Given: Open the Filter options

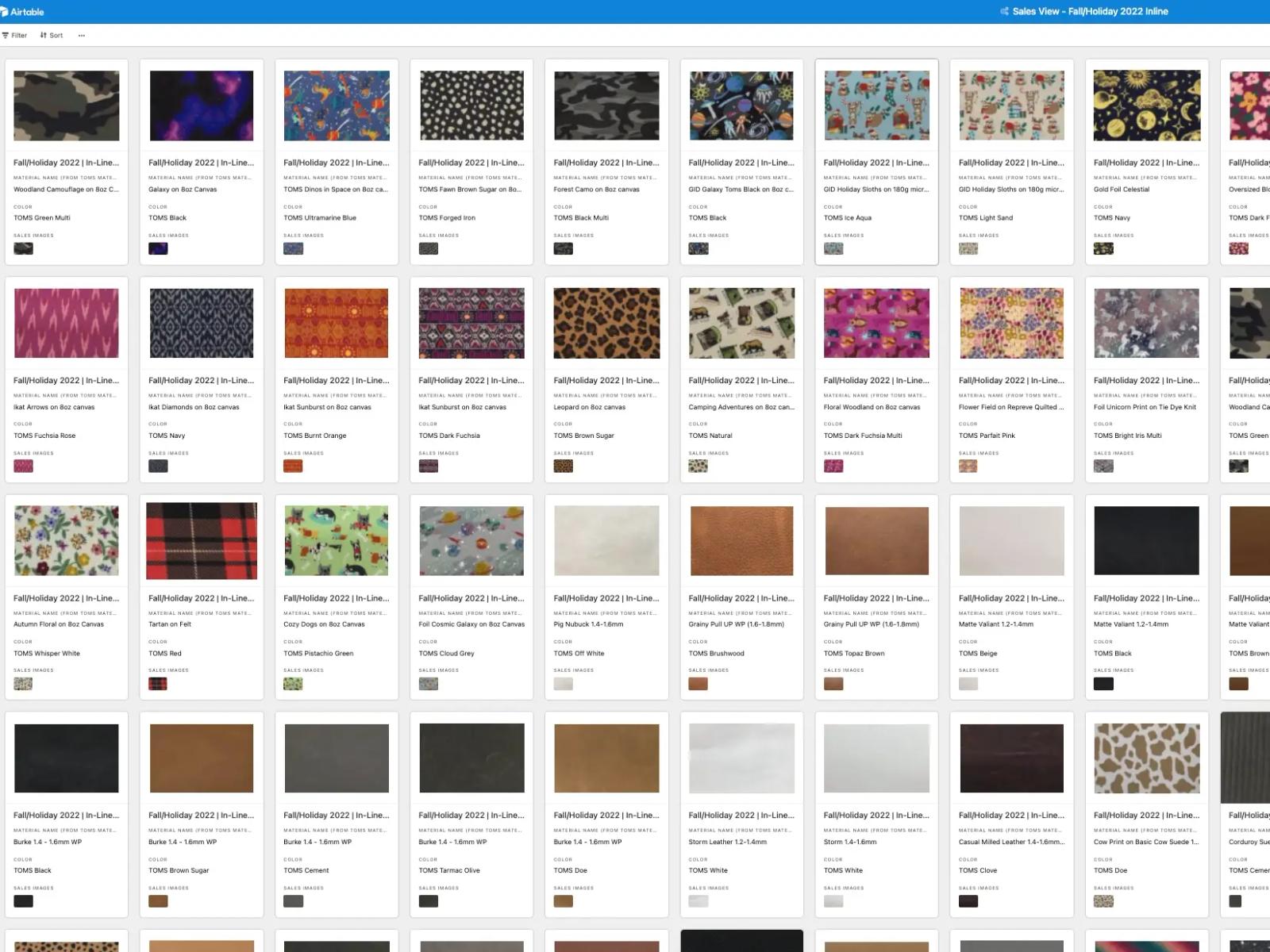Looking at the screenshot, I should click(14, 36).
